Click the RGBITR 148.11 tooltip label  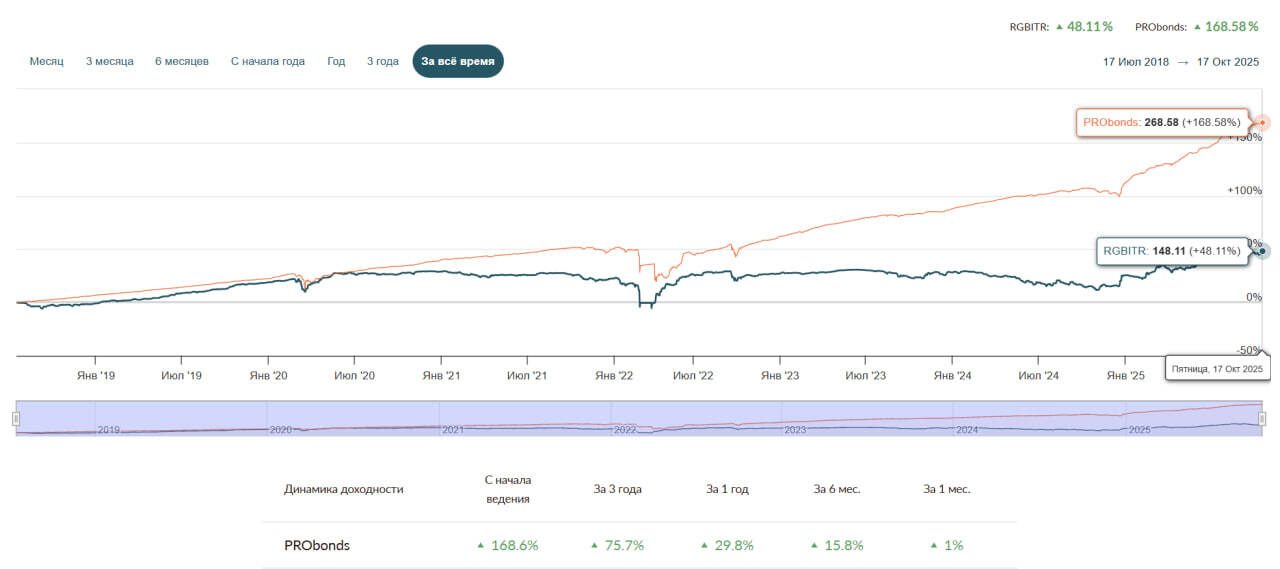pos(1172,251)
